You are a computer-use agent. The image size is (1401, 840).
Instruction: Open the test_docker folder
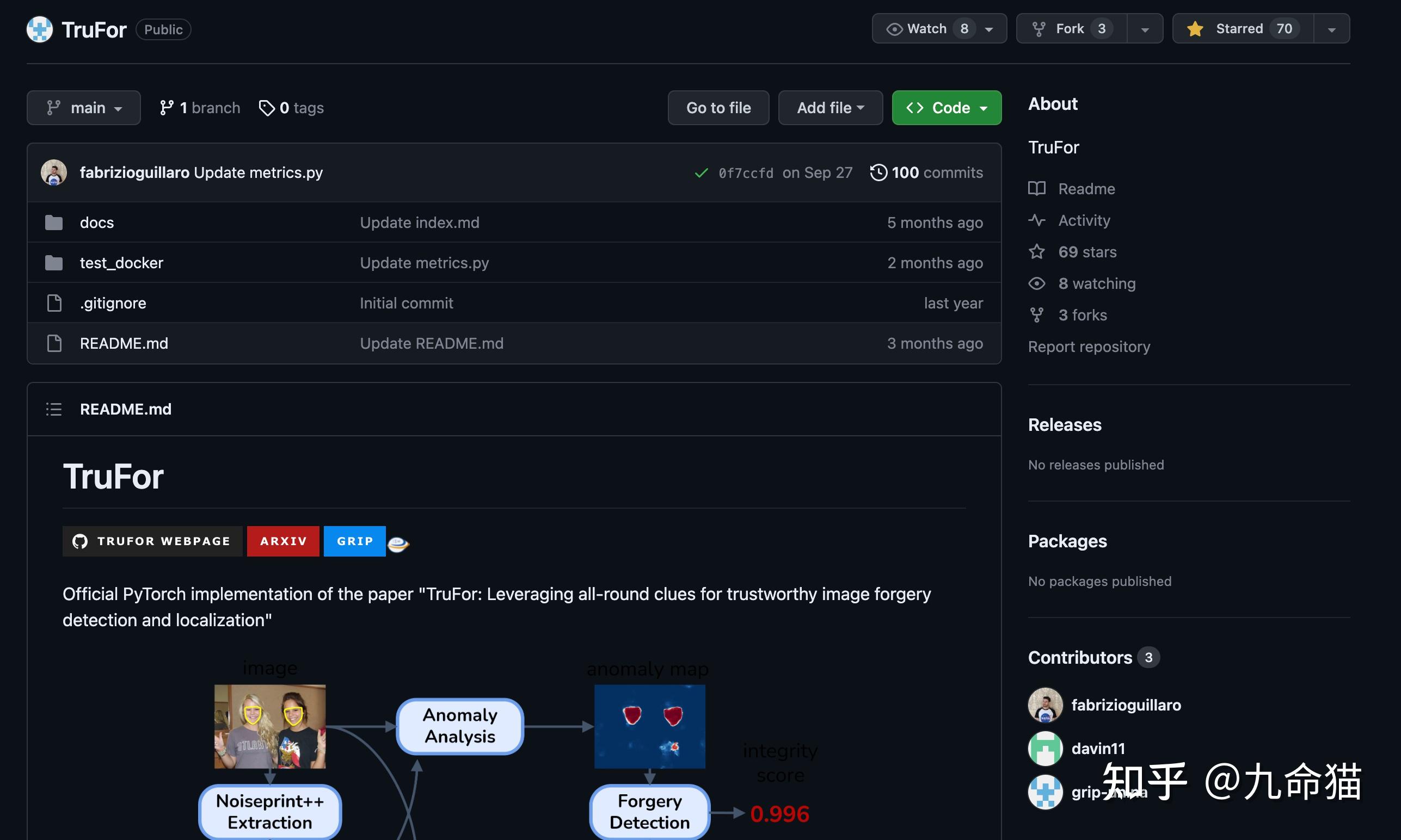click(x=121, y=263)
